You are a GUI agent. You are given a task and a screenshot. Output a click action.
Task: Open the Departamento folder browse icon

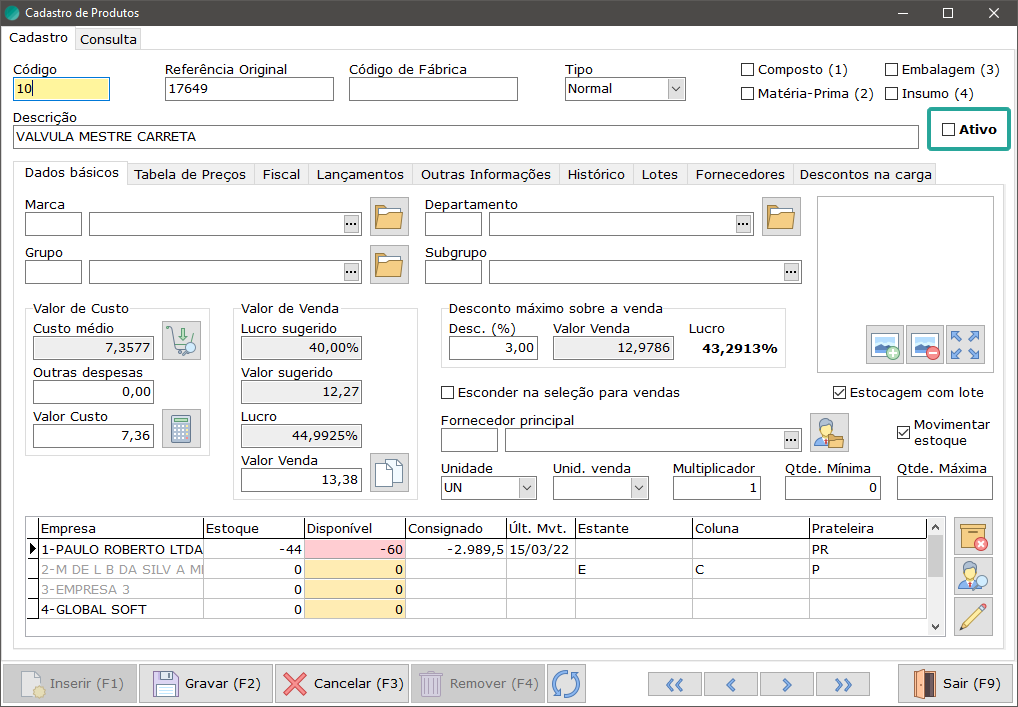781,216
